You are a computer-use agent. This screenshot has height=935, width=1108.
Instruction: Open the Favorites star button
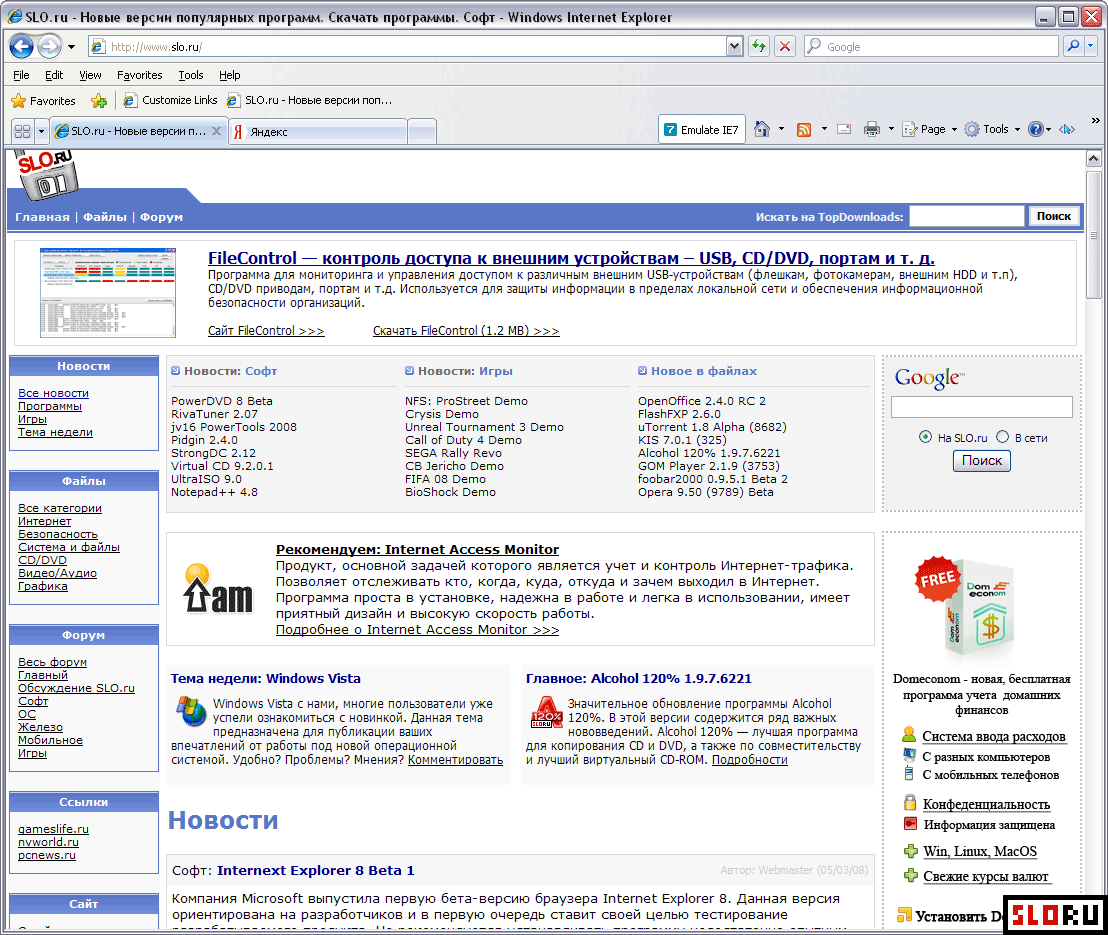tap(43, 101)
